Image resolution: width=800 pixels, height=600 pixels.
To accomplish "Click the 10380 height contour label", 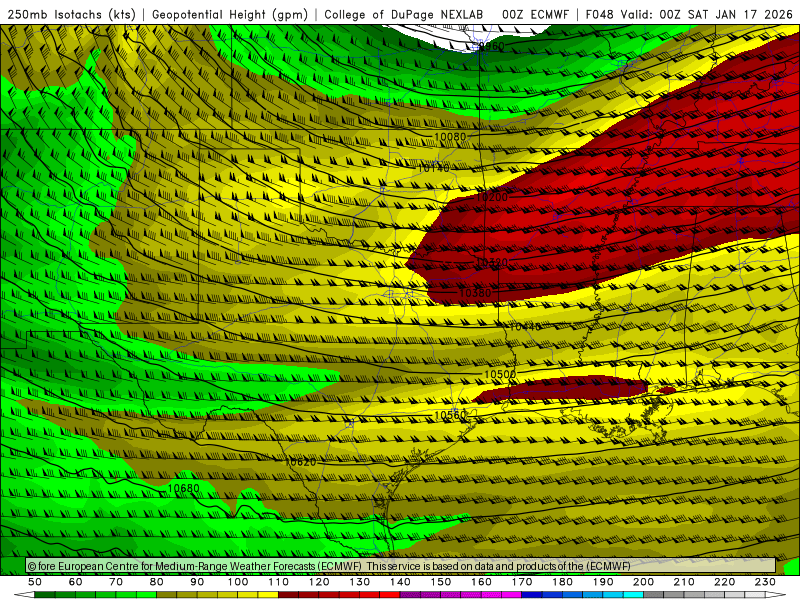I will click(x=475, y=293).
